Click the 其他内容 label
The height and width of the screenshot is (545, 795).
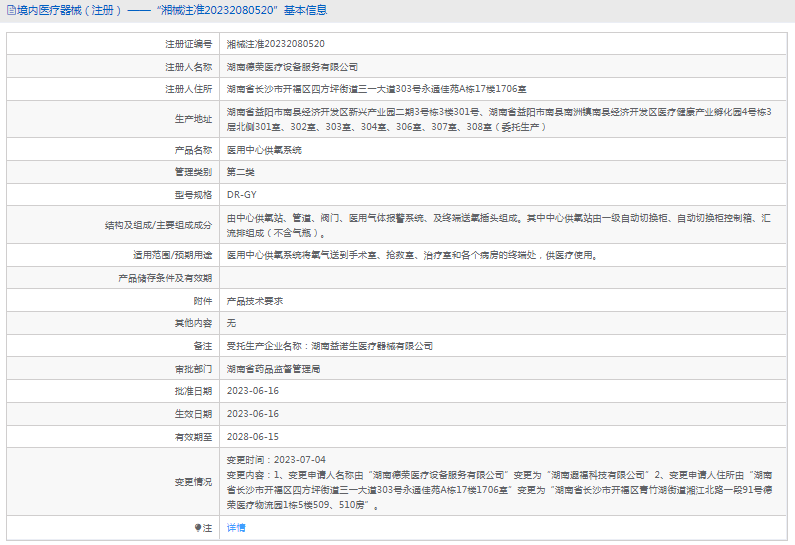coord(193,323)
